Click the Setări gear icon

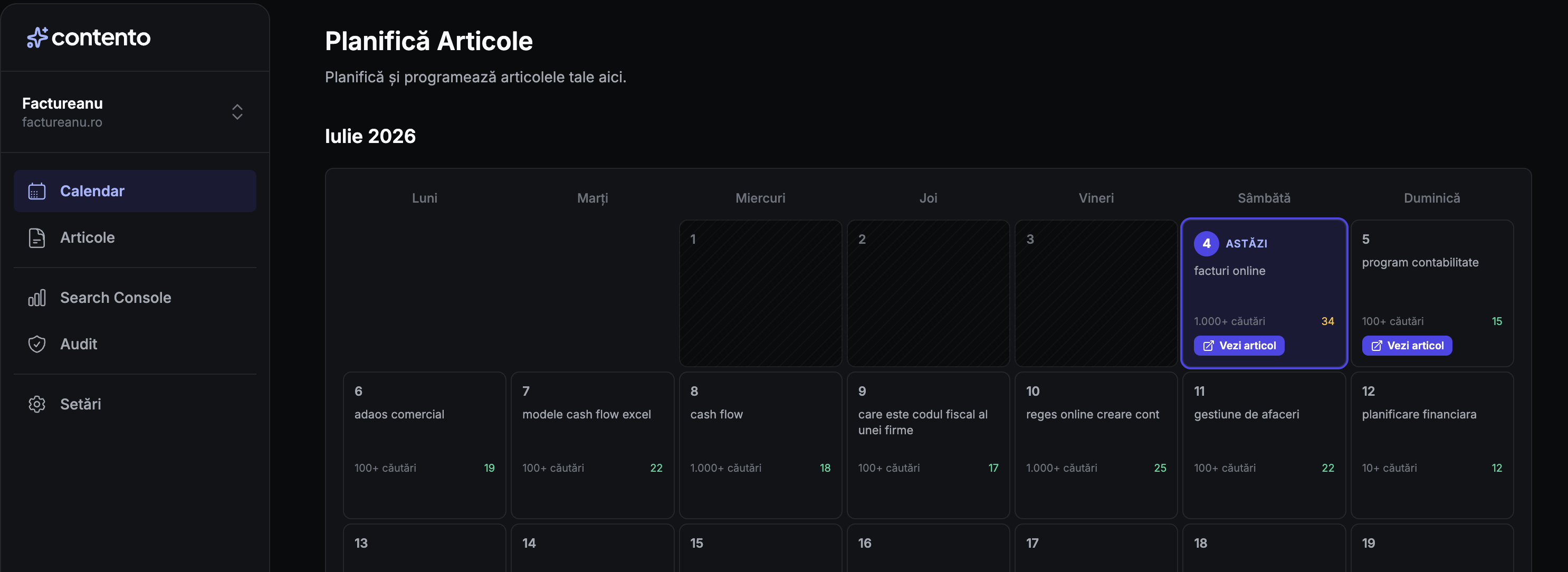36,404
